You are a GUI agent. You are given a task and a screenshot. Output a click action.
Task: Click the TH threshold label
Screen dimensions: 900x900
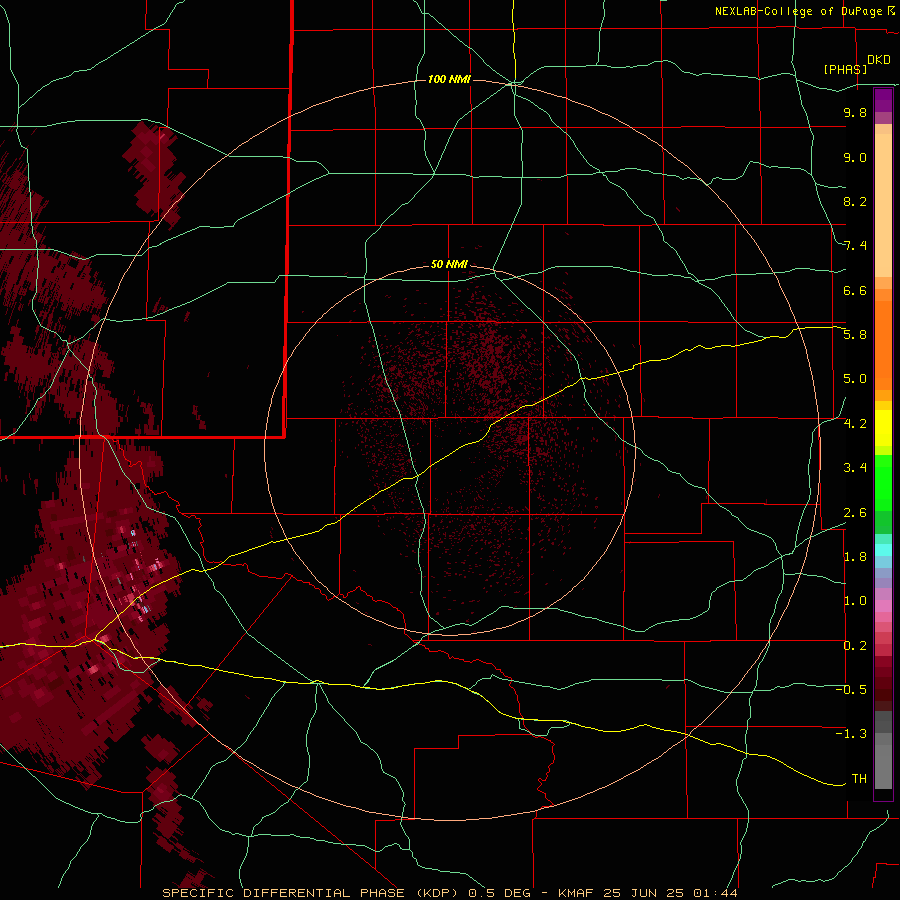859,779
